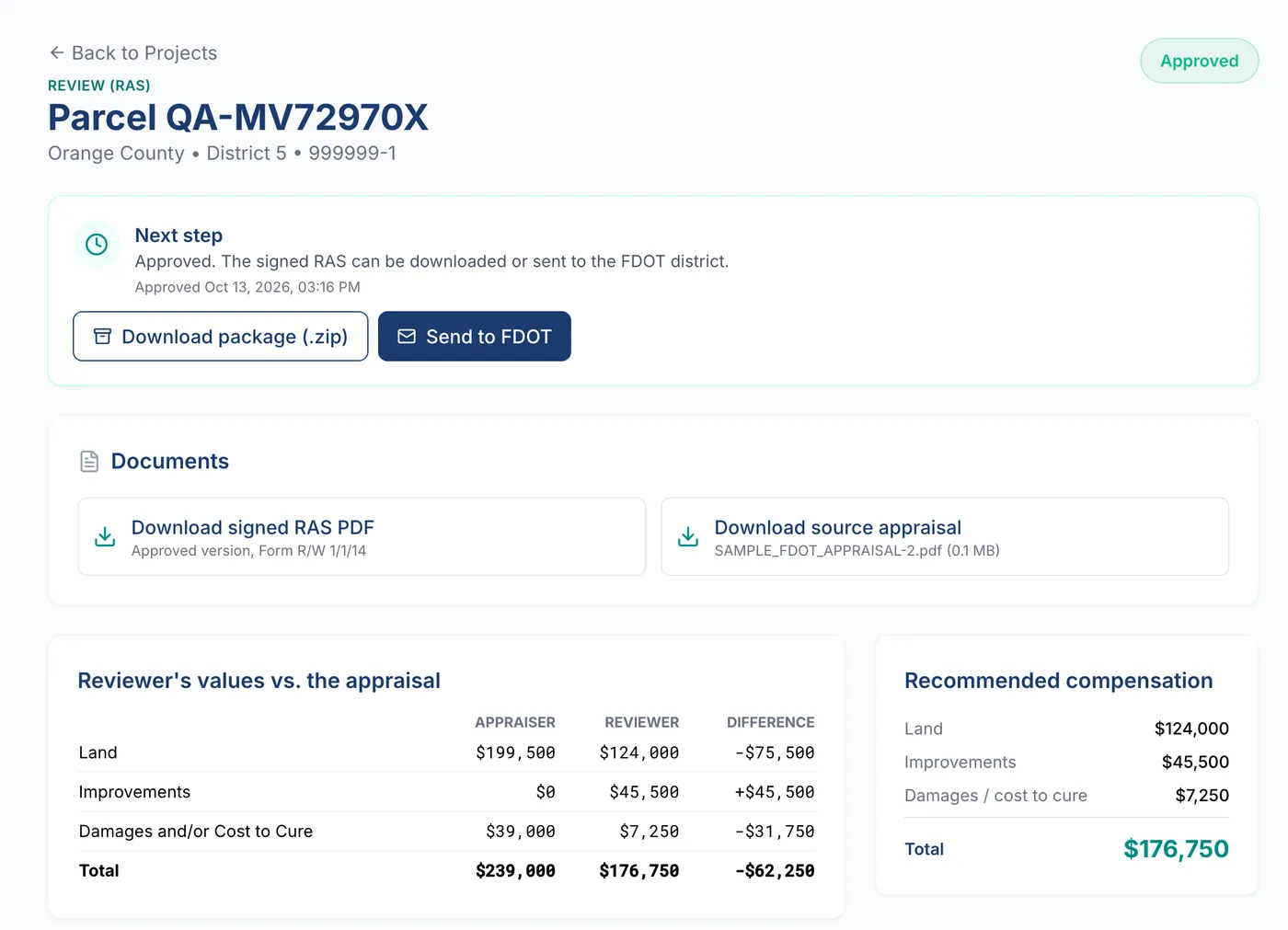
Task: Click the Improvements difference +$45,500
Action: [x=775, y=792]
